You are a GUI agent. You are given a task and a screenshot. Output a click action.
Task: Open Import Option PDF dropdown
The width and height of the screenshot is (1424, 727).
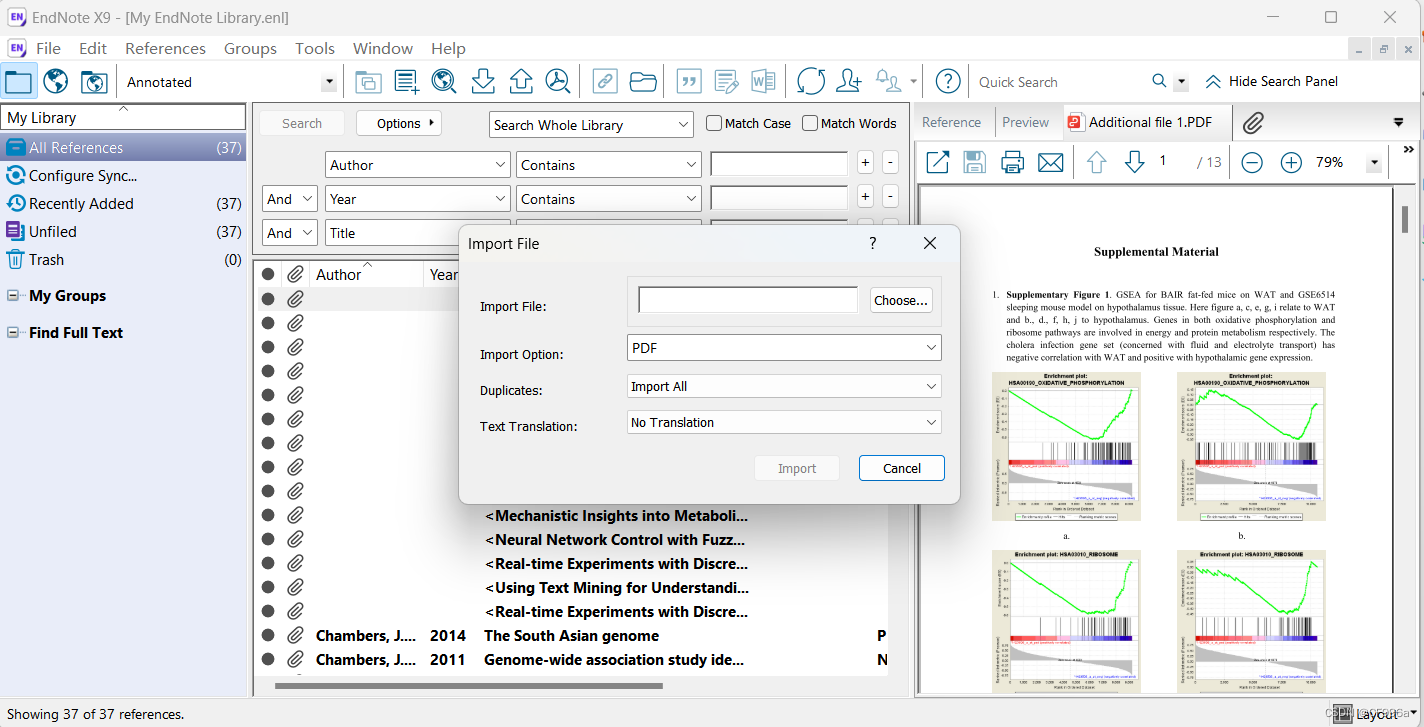pos(784,348)
